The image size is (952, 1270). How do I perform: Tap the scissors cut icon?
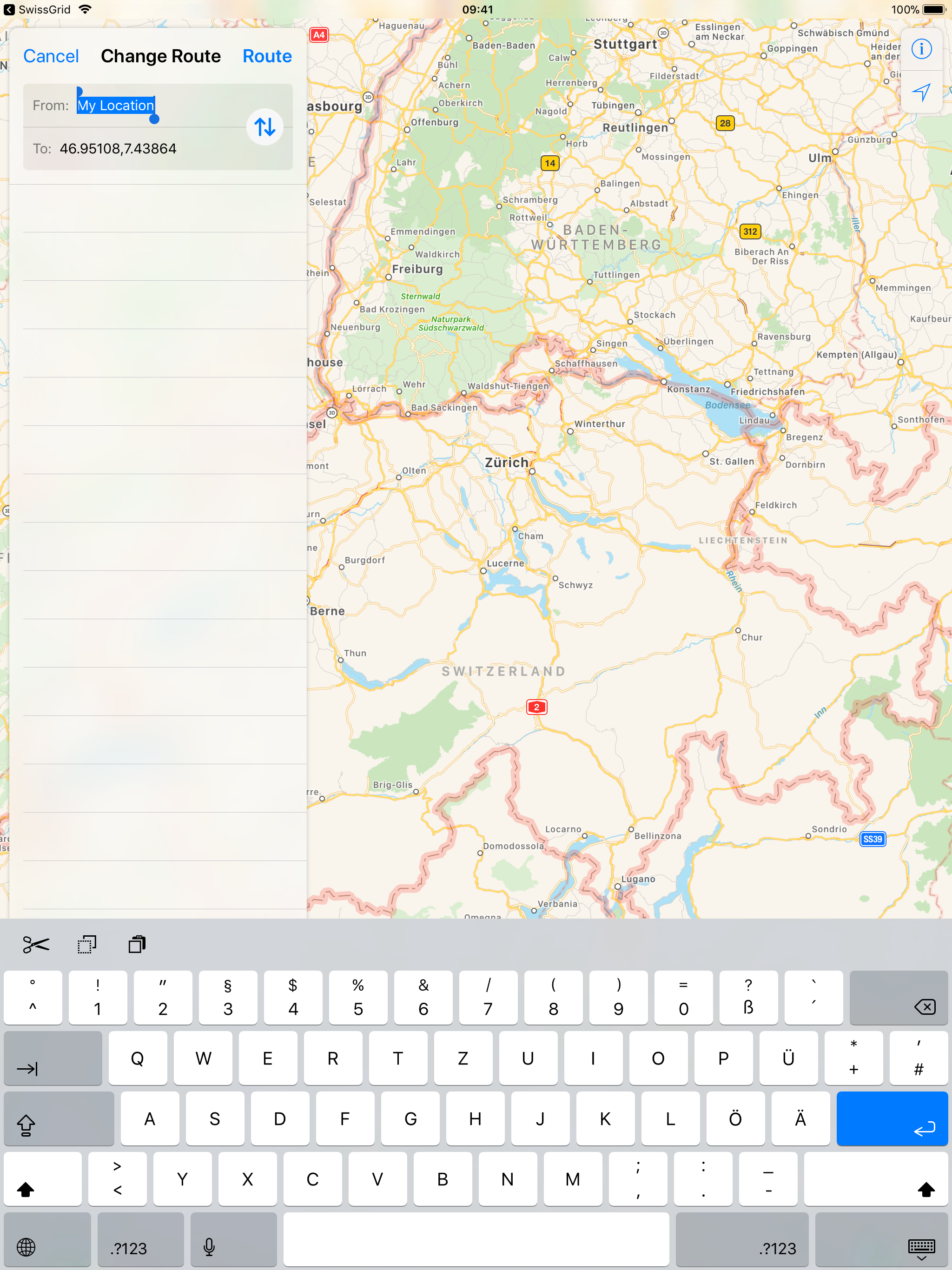tap(36, 945)
